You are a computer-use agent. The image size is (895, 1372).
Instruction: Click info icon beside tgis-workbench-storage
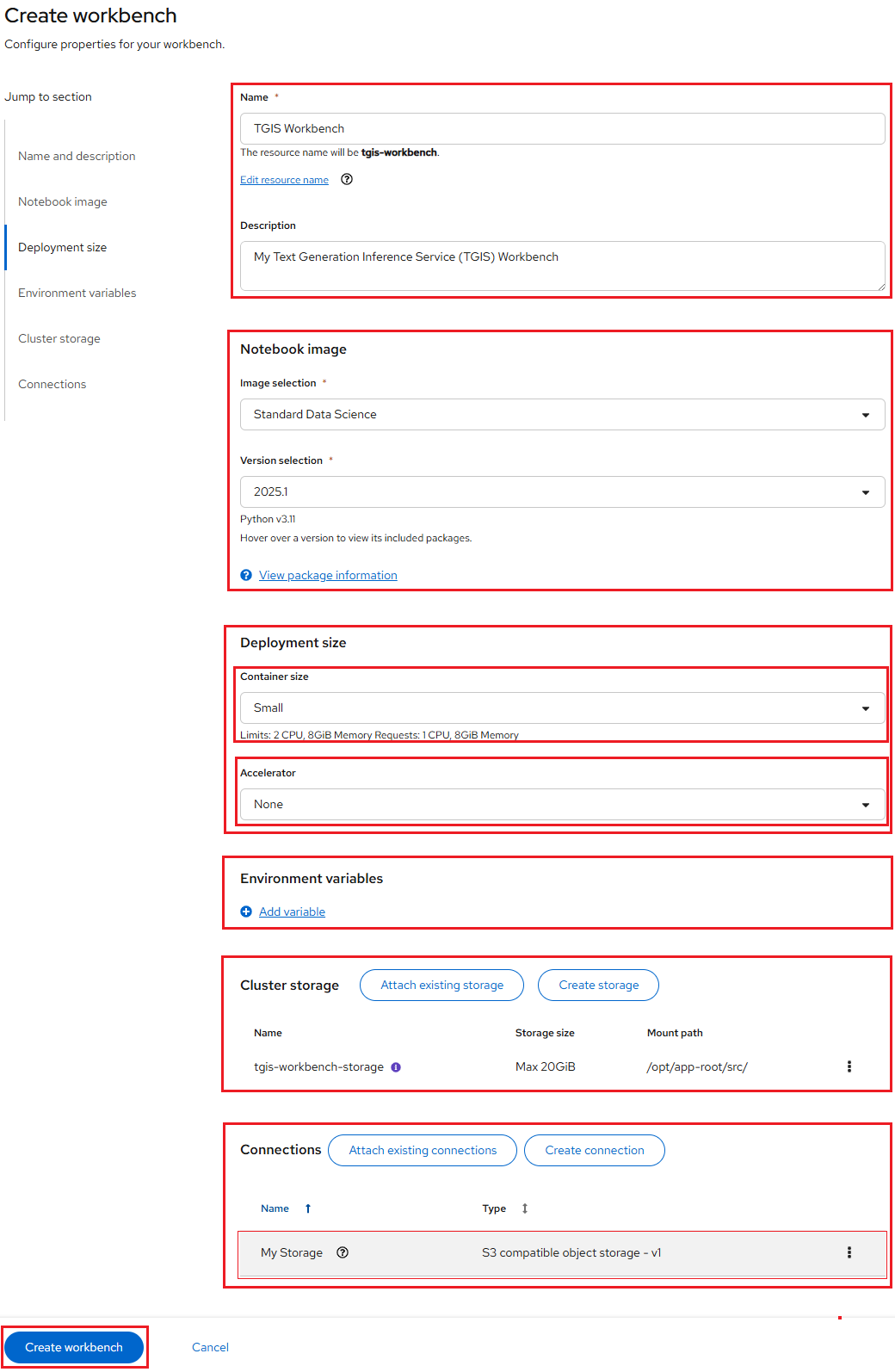(x=396, y=1067)
